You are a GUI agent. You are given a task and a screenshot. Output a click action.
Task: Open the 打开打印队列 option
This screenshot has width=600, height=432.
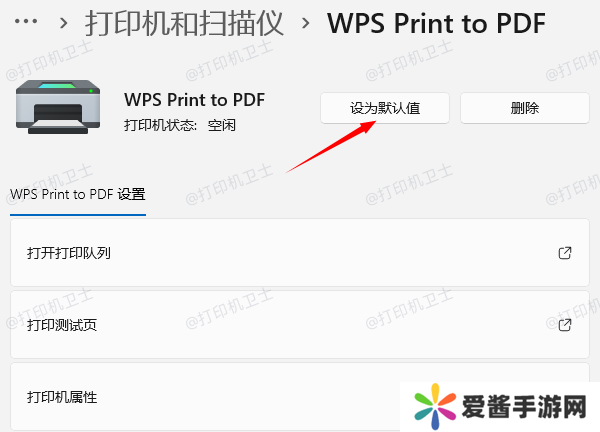(x=300, y=253)
